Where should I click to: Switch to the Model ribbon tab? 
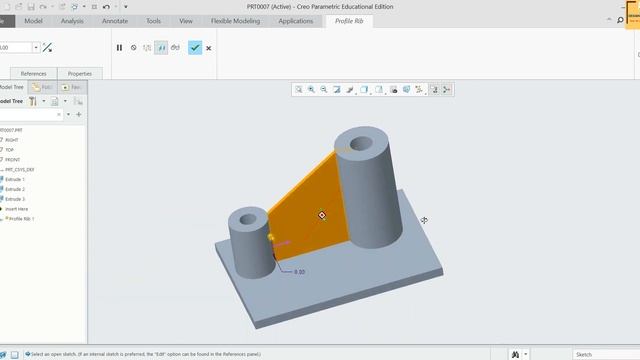click(33, 21)
